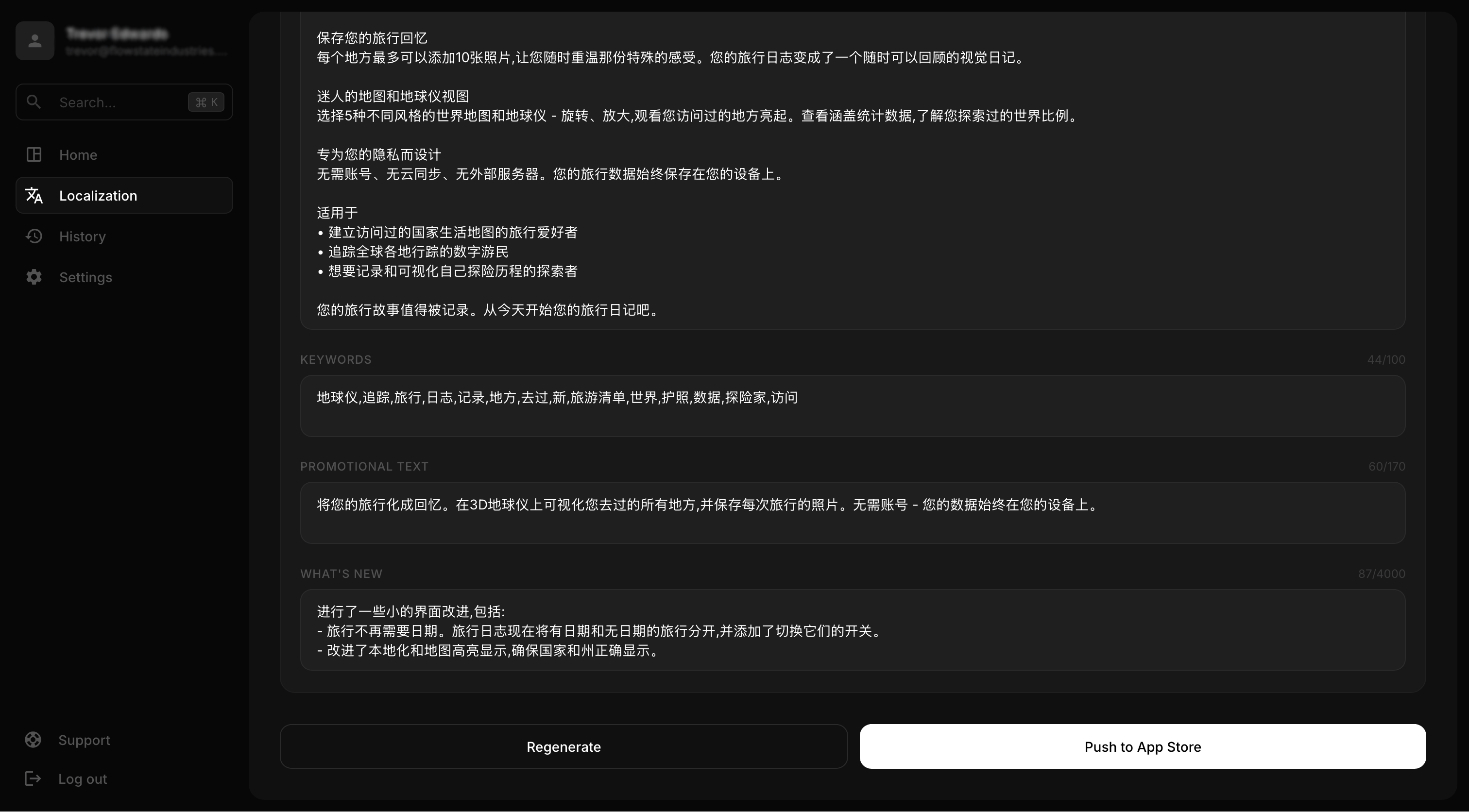Open Support via the globe icon
Viewport: 1469px width, 812px height.
(33, 740)
